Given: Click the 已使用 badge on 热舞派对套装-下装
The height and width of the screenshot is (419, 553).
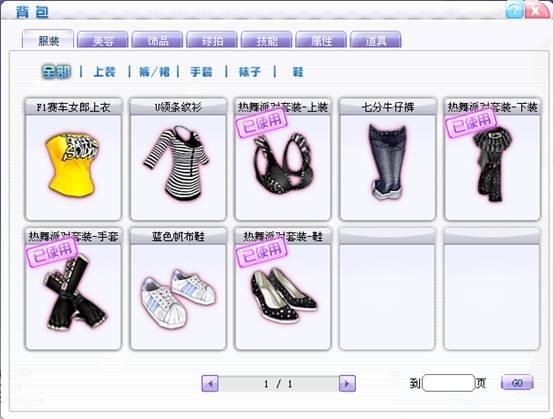Looking at the screenshot, I should tap(471, 123).
